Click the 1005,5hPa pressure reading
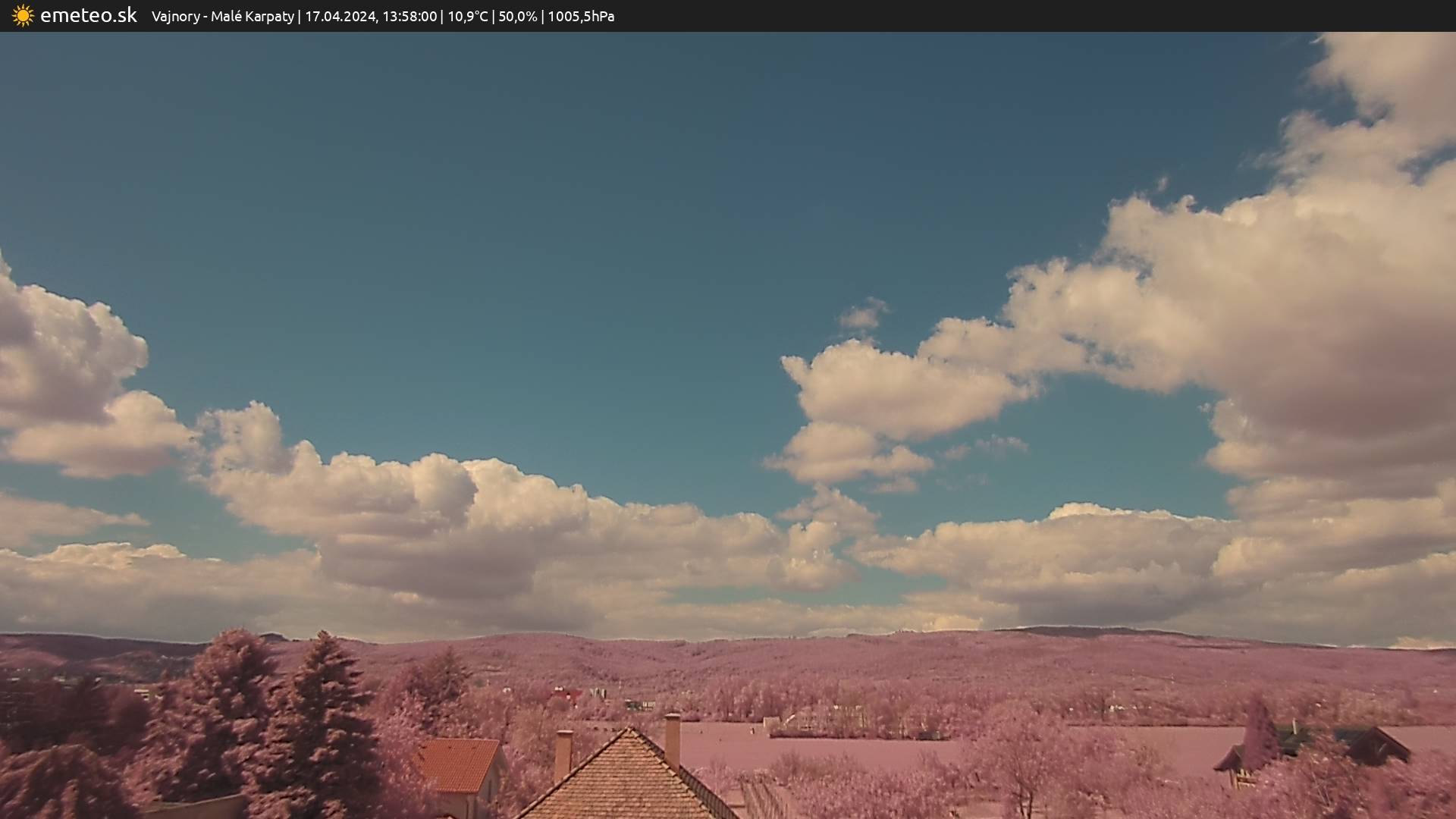Image resolution: width=1456 pixels, height=819 pixels. 581,17
